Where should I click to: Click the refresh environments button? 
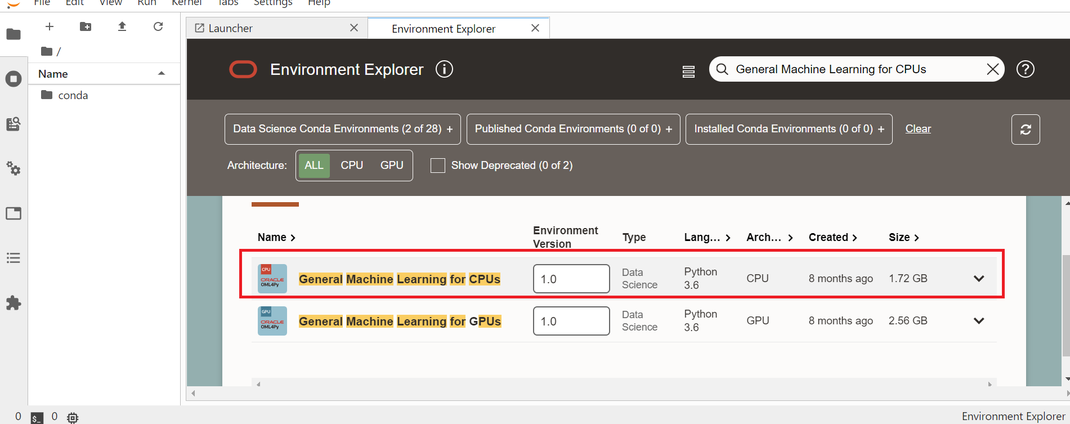pyautogui.click(x=1026, y=130)
